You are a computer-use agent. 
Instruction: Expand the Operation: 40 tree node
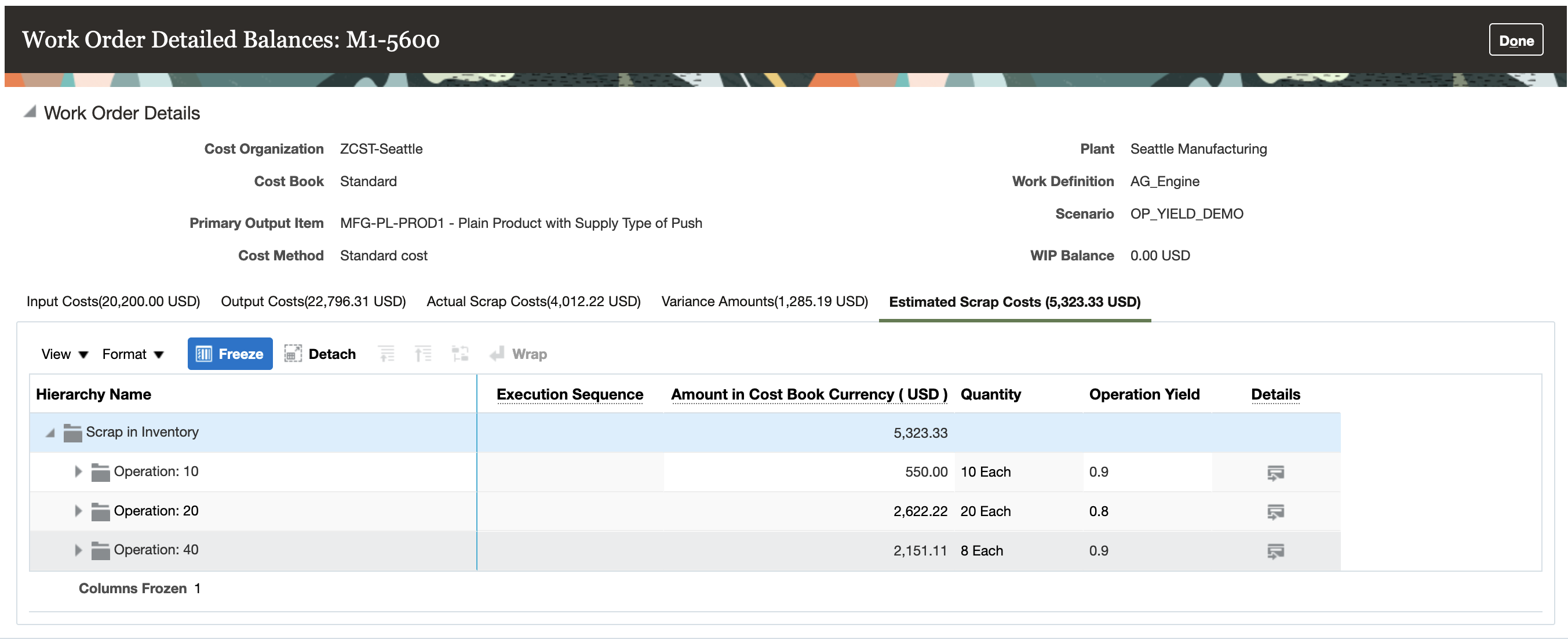click(78, 550)
